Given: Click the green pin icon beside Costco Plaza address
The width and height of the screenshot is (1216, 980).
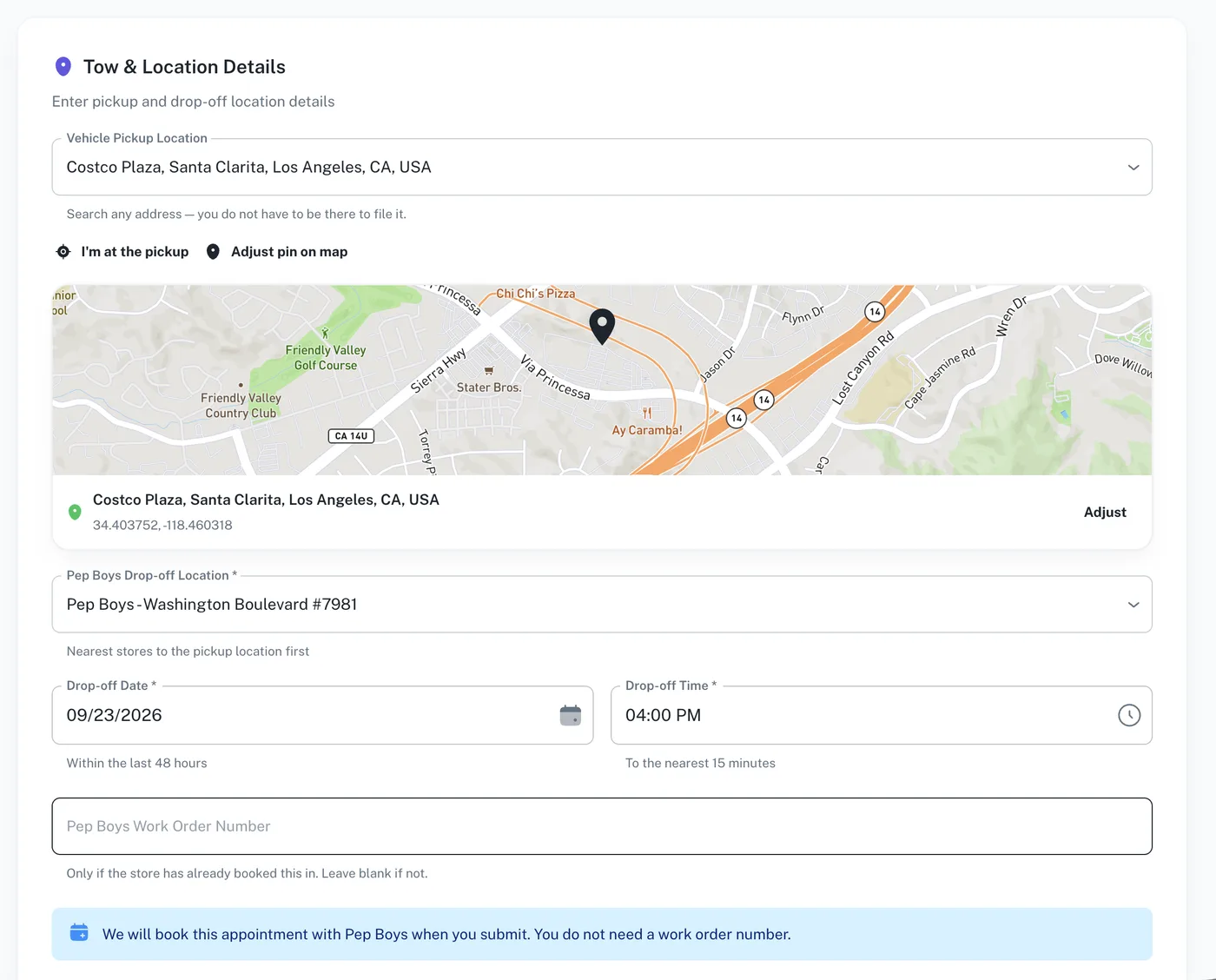Looking at the screenshot, I should coord(75,513).
